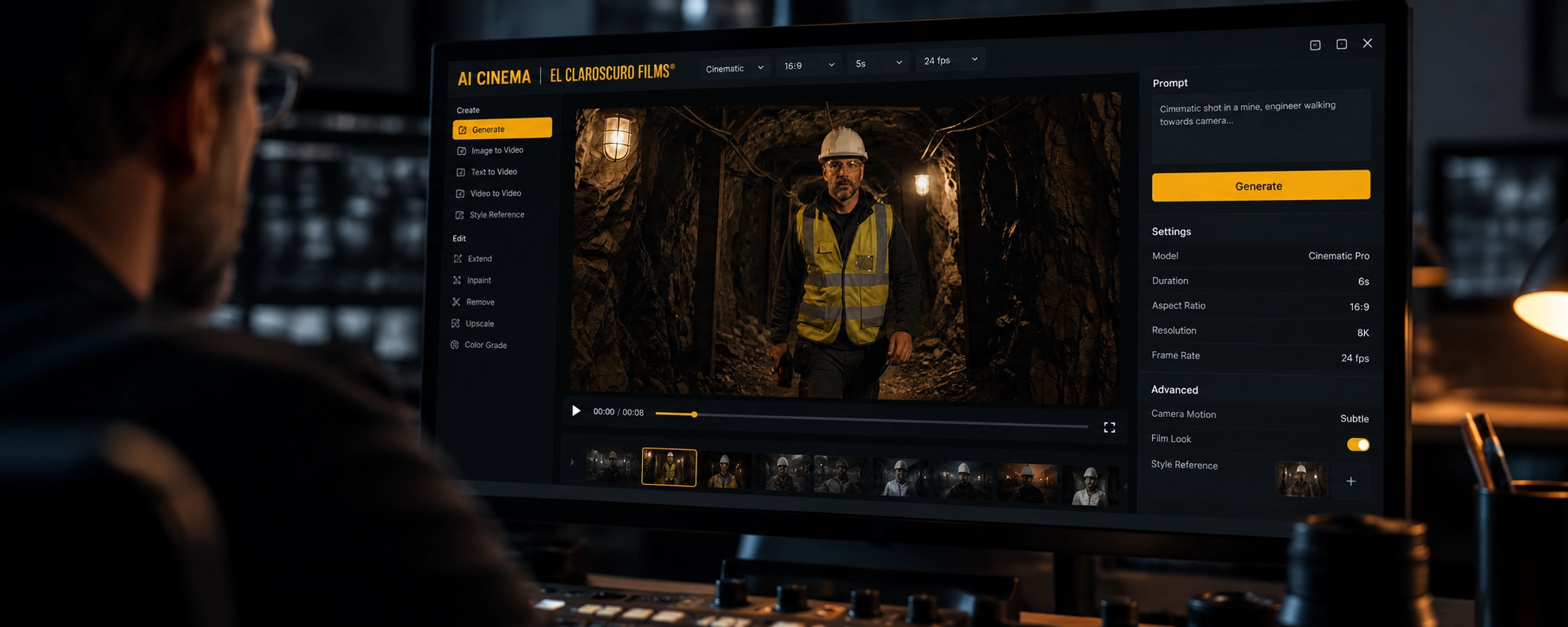
Task: Open the 16:9 aspect ratio dropdown
Action: [809, 66]
